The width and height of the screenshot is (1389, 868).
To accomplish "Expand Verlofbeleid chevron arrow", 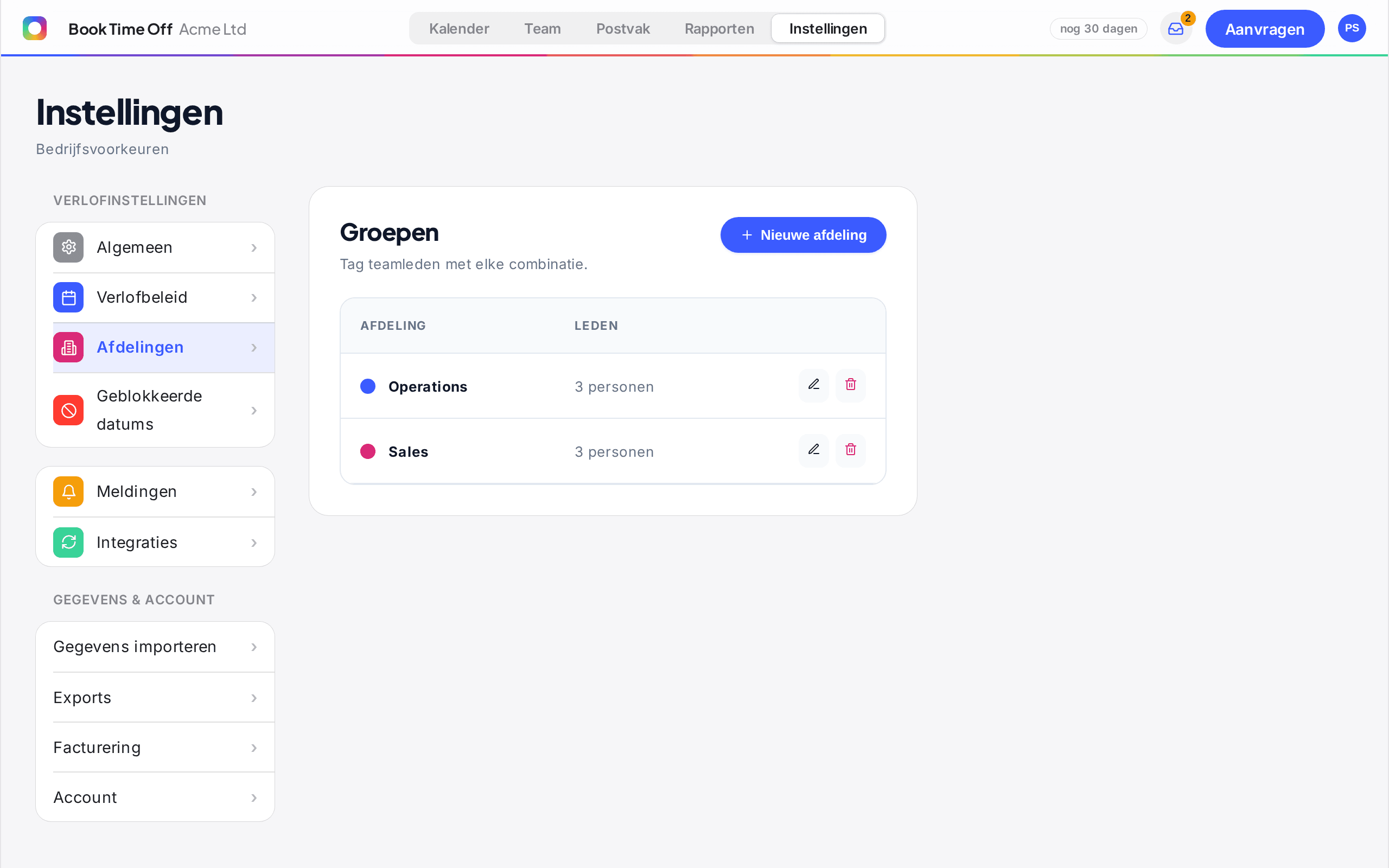I will click(254, 298).
